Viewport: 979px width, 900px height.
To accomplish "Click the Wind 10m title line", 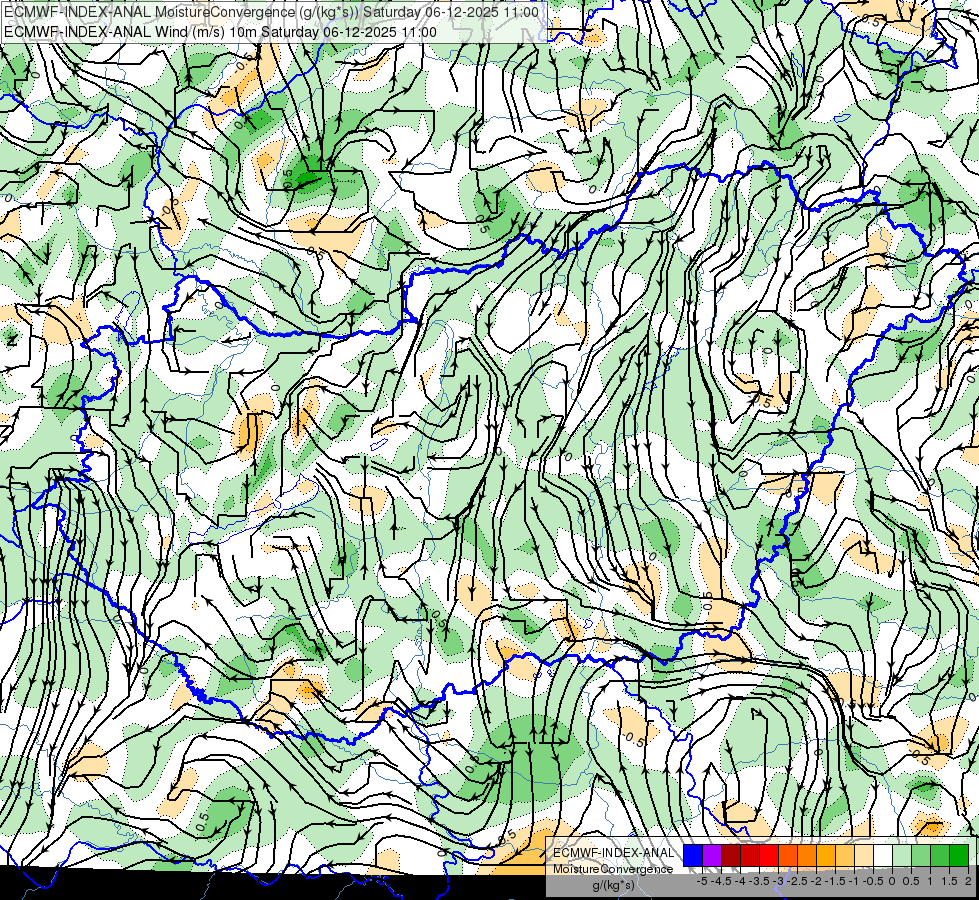I will point(220,32).
